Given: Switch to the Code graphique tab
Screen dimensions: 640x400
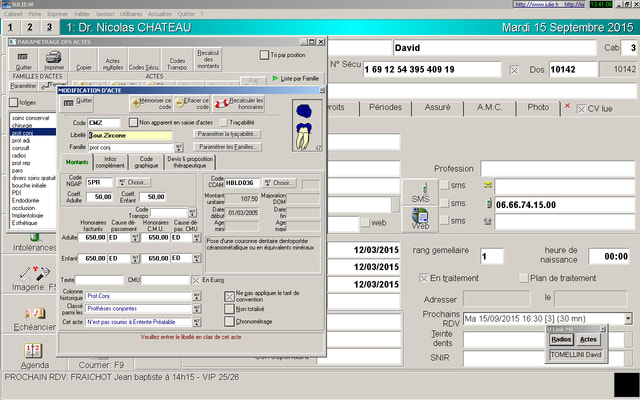Looking at the screenshot, I should pyautogui.click(x=144, y=162).
